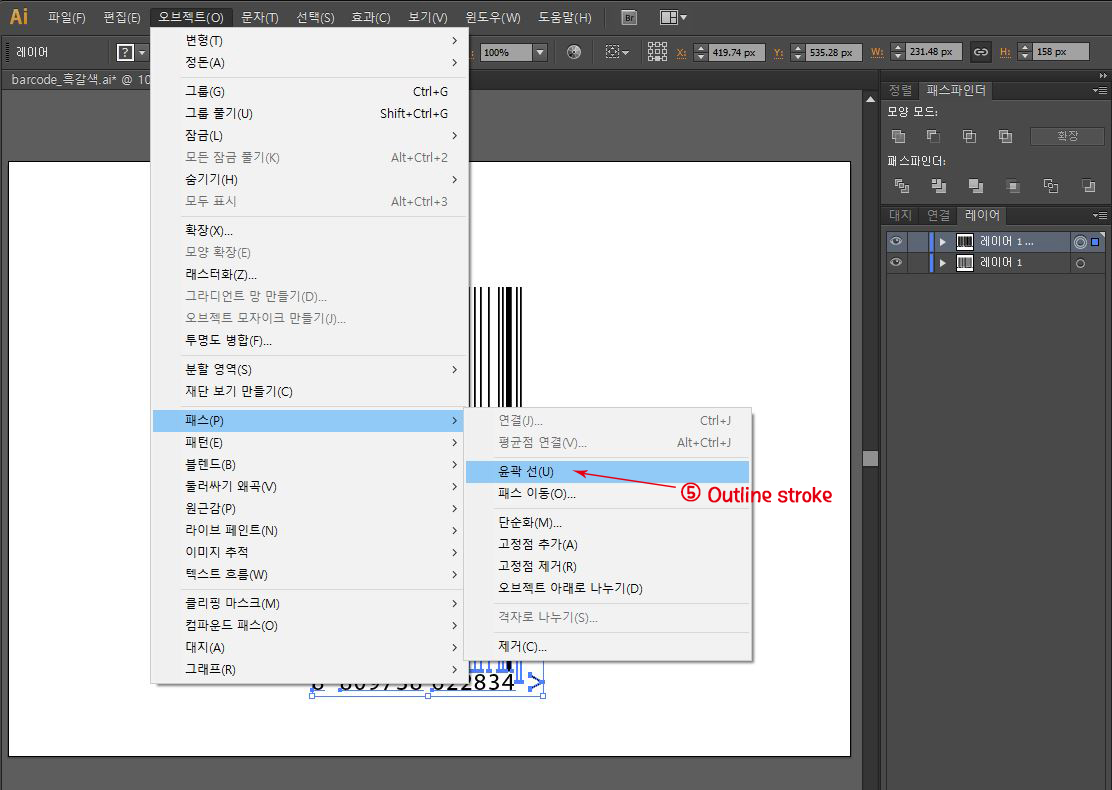Click the isolate selected object icon

[x=612, y=52]
